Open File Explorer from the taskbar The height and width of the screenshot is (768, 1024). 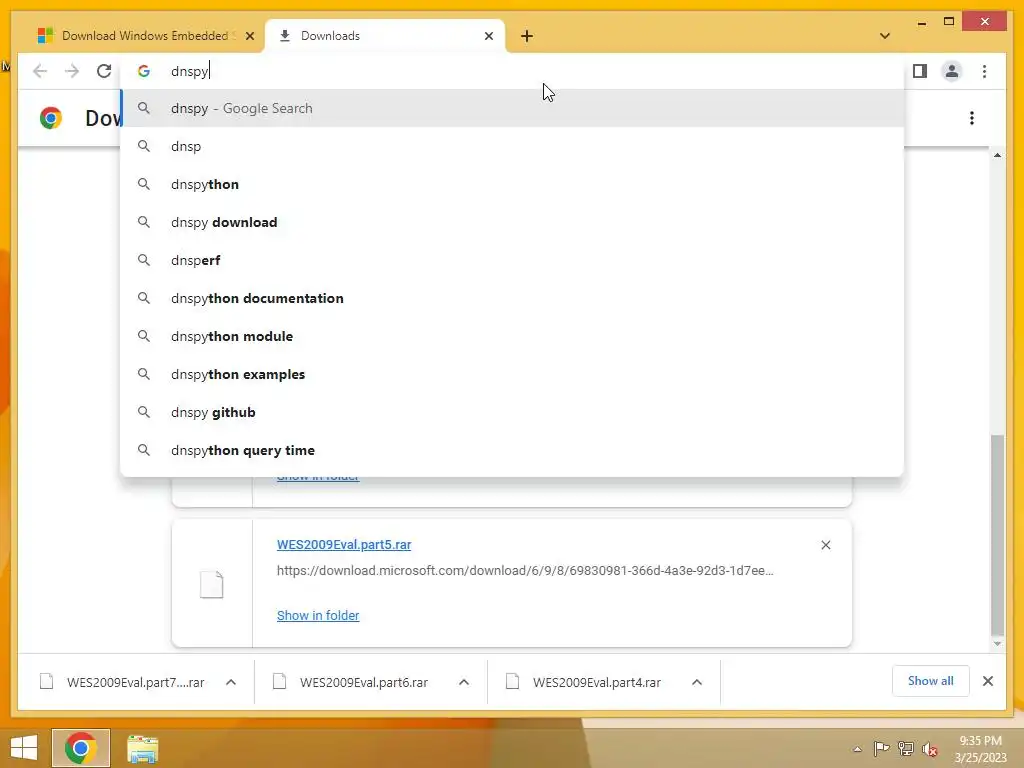pyautogui.click(x=142, y=748)
